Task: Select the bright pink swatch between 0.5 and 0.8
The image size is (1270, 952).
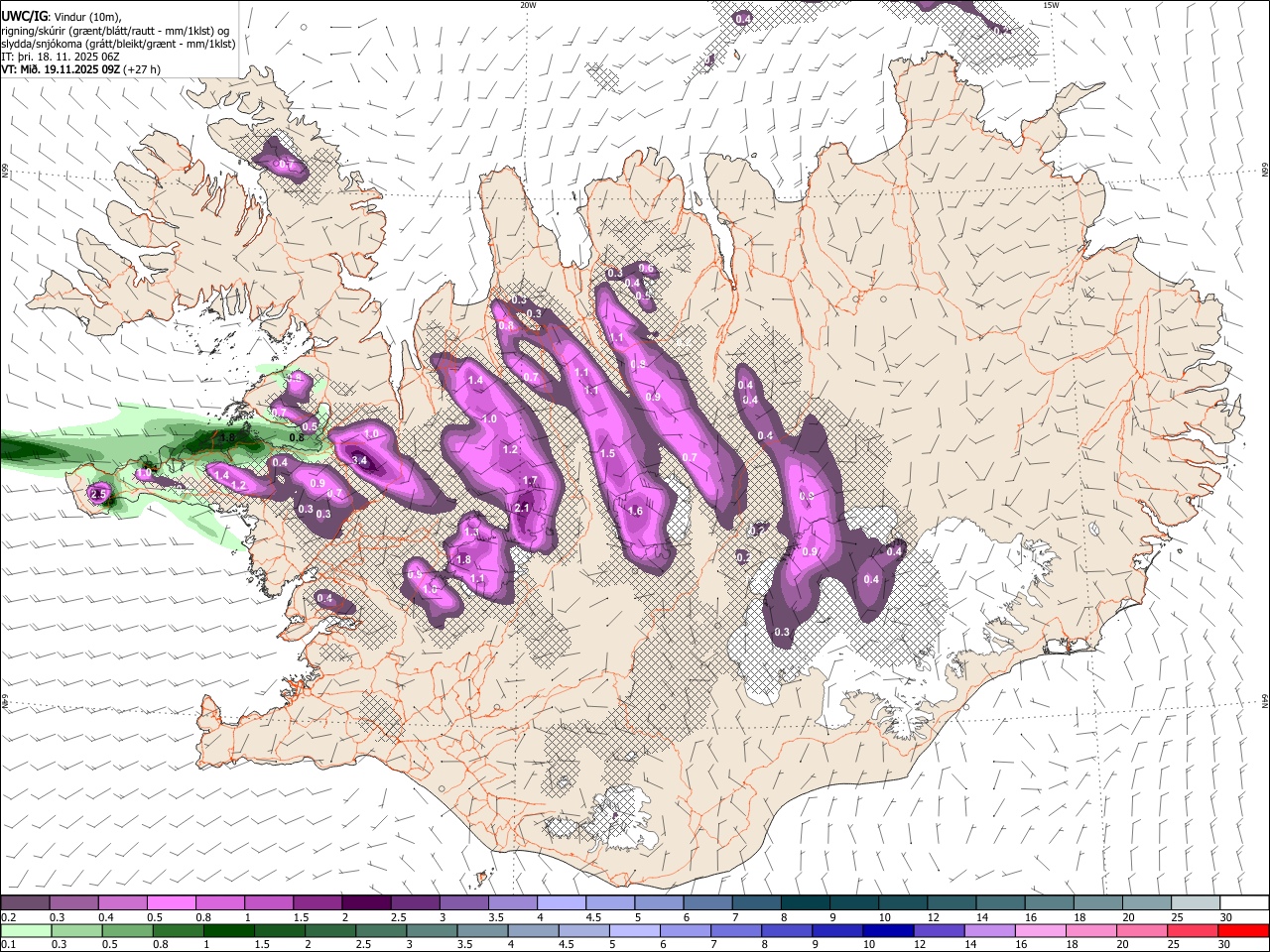Action: click(x=172, y=902)
